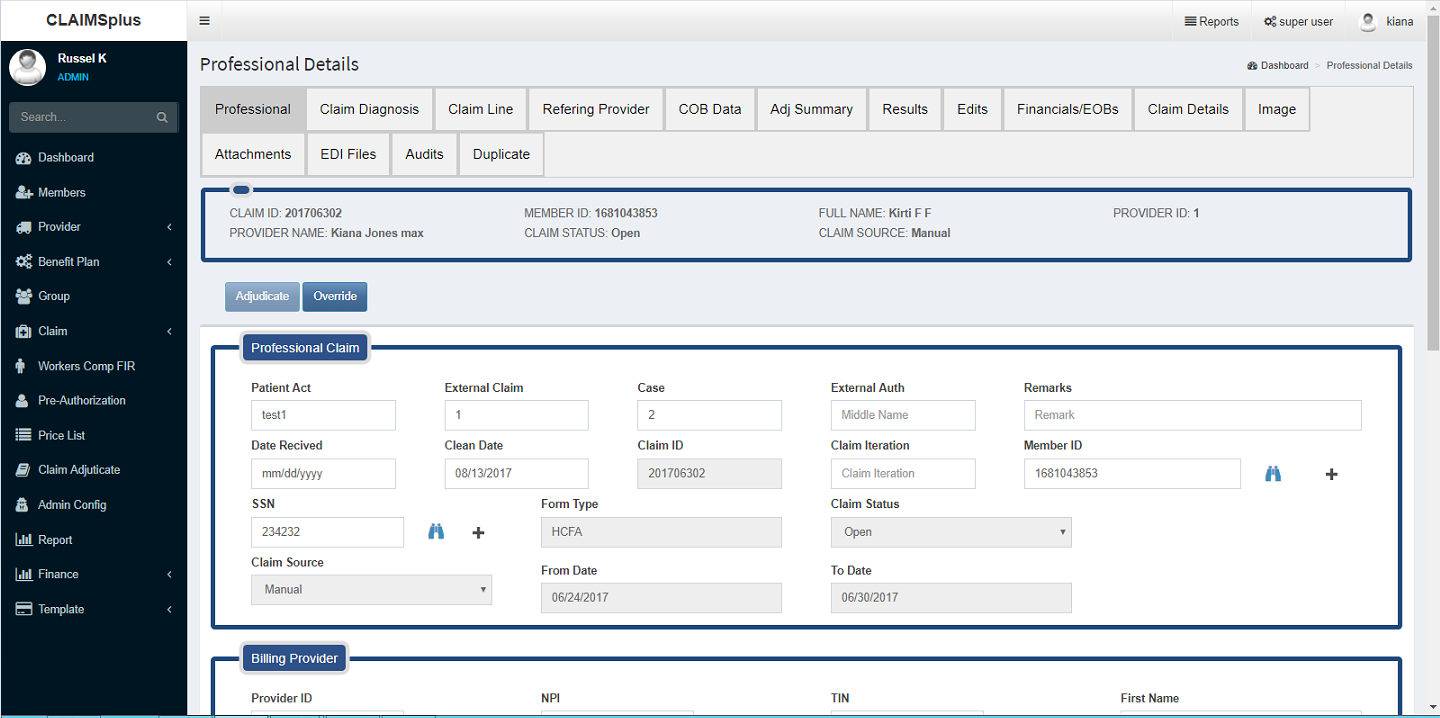Click search magnifier icon in sidebar
Viewport: 1440px width, 718px height.
(x=162, y=117)
